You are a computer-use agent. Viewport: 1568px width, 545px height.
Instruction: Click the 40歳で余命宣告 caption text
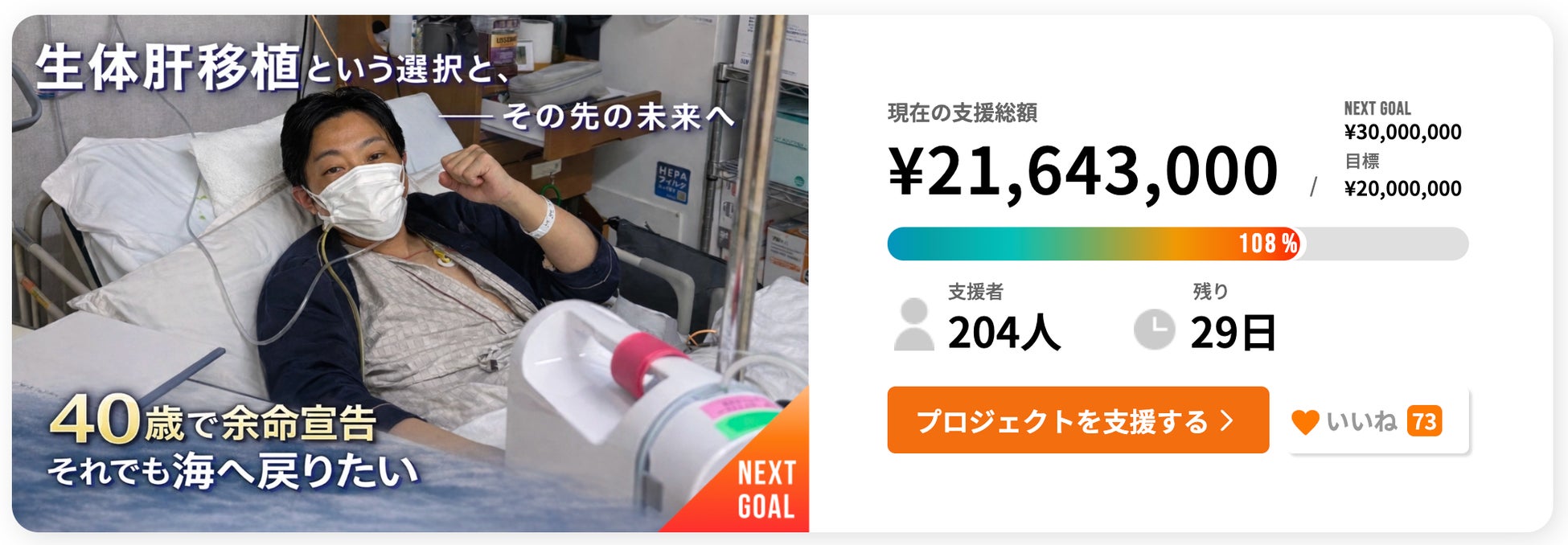pyautogui.click(x=213, y=421)
